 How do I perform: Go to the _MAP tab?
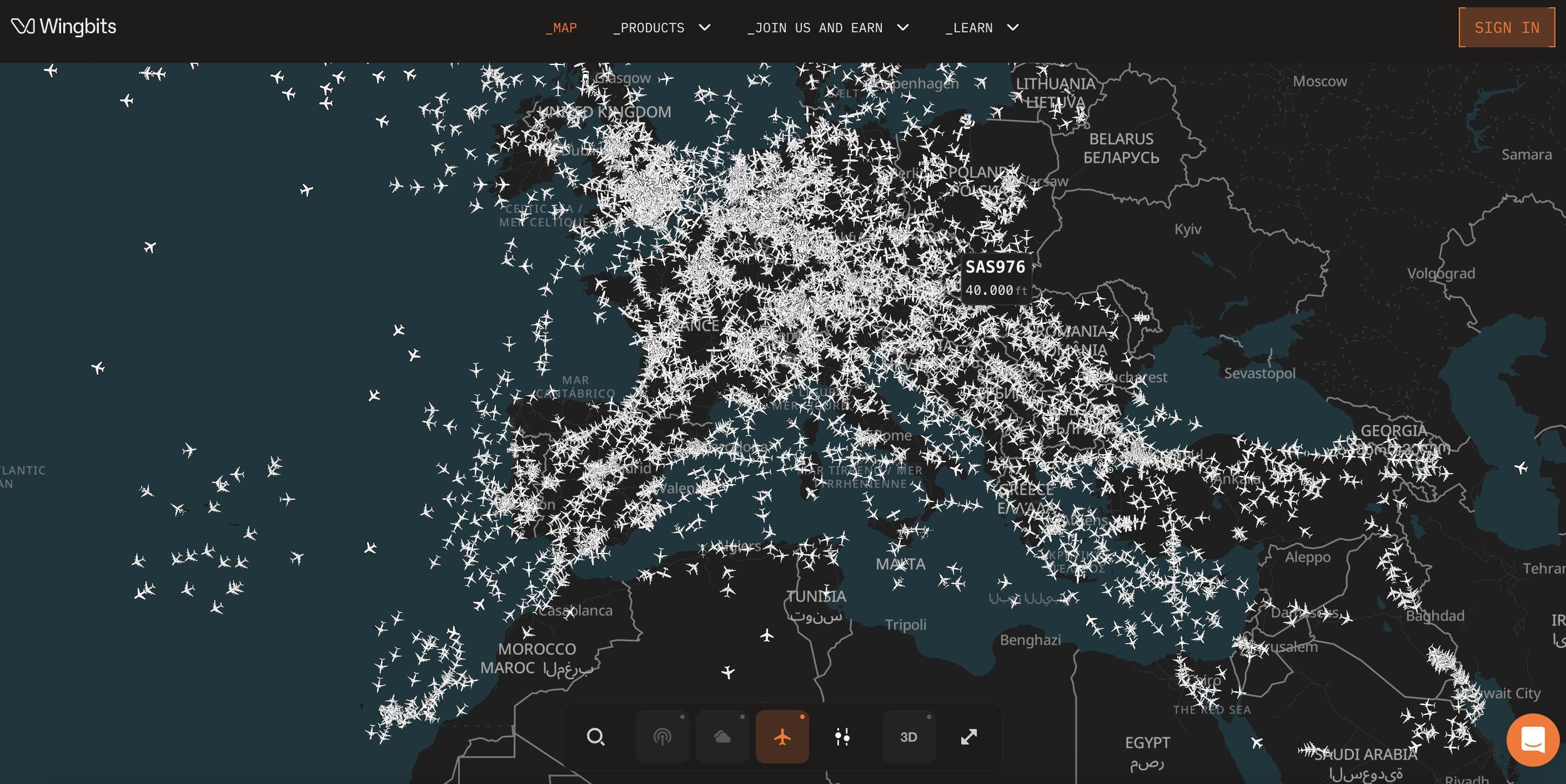[561, 28]
